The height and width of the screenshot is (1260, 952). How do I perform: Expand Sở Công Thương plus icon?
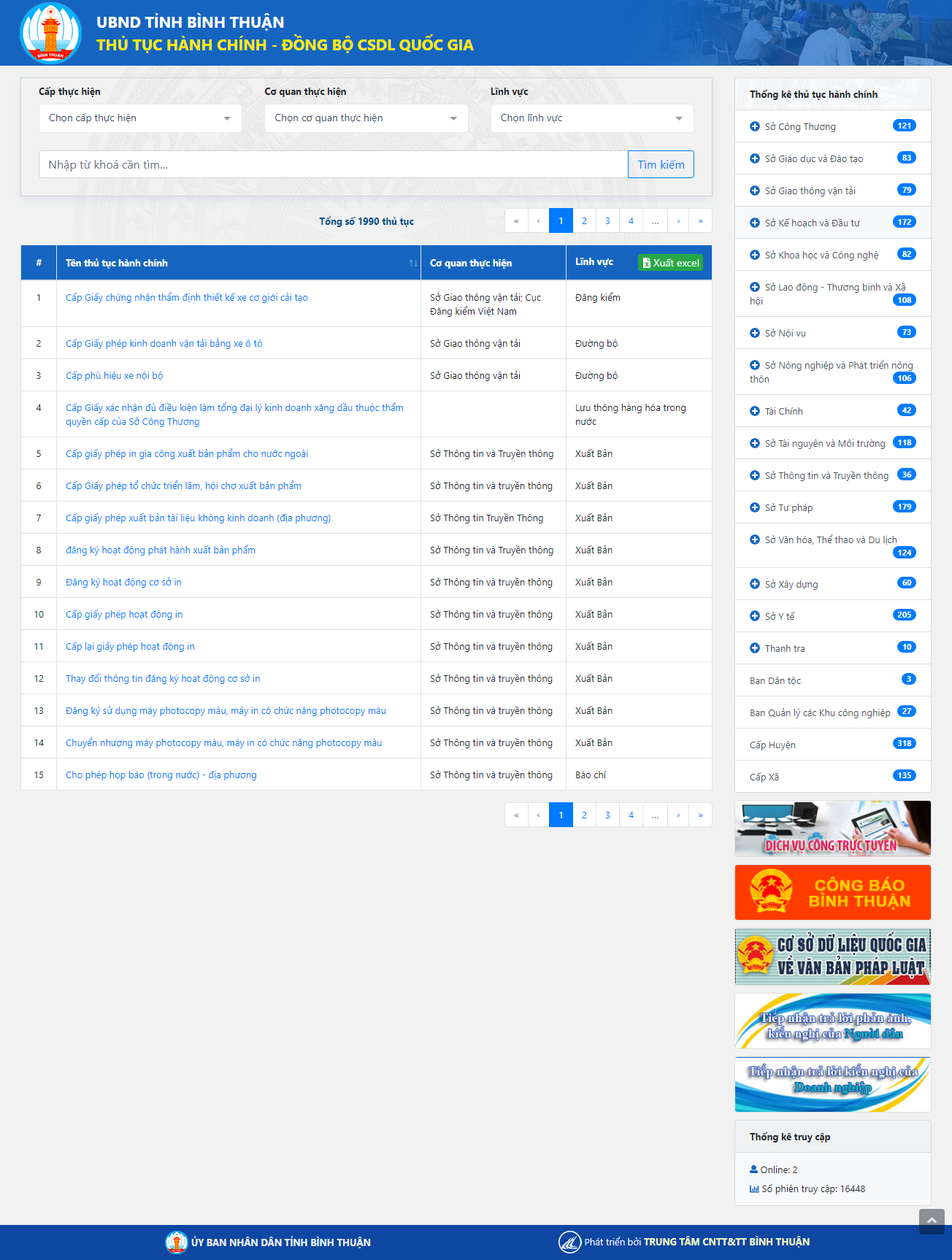click(x=755, y=126)
